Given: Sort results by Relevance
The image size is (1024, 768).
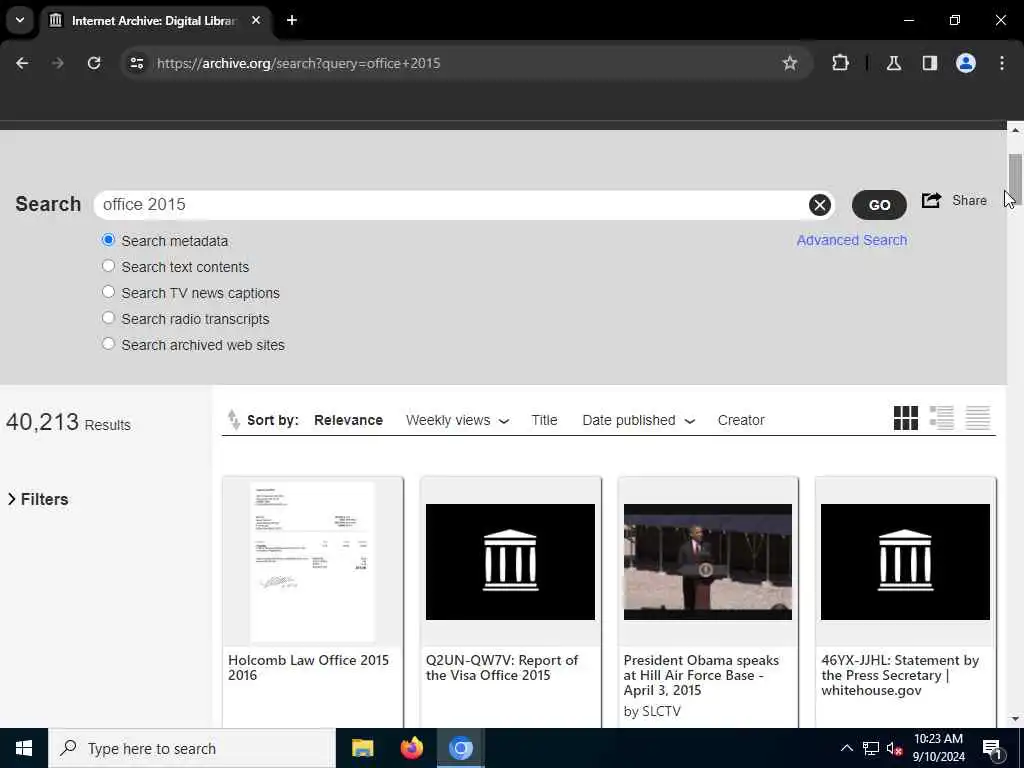Looking at the screenshot, I should 348,420.
